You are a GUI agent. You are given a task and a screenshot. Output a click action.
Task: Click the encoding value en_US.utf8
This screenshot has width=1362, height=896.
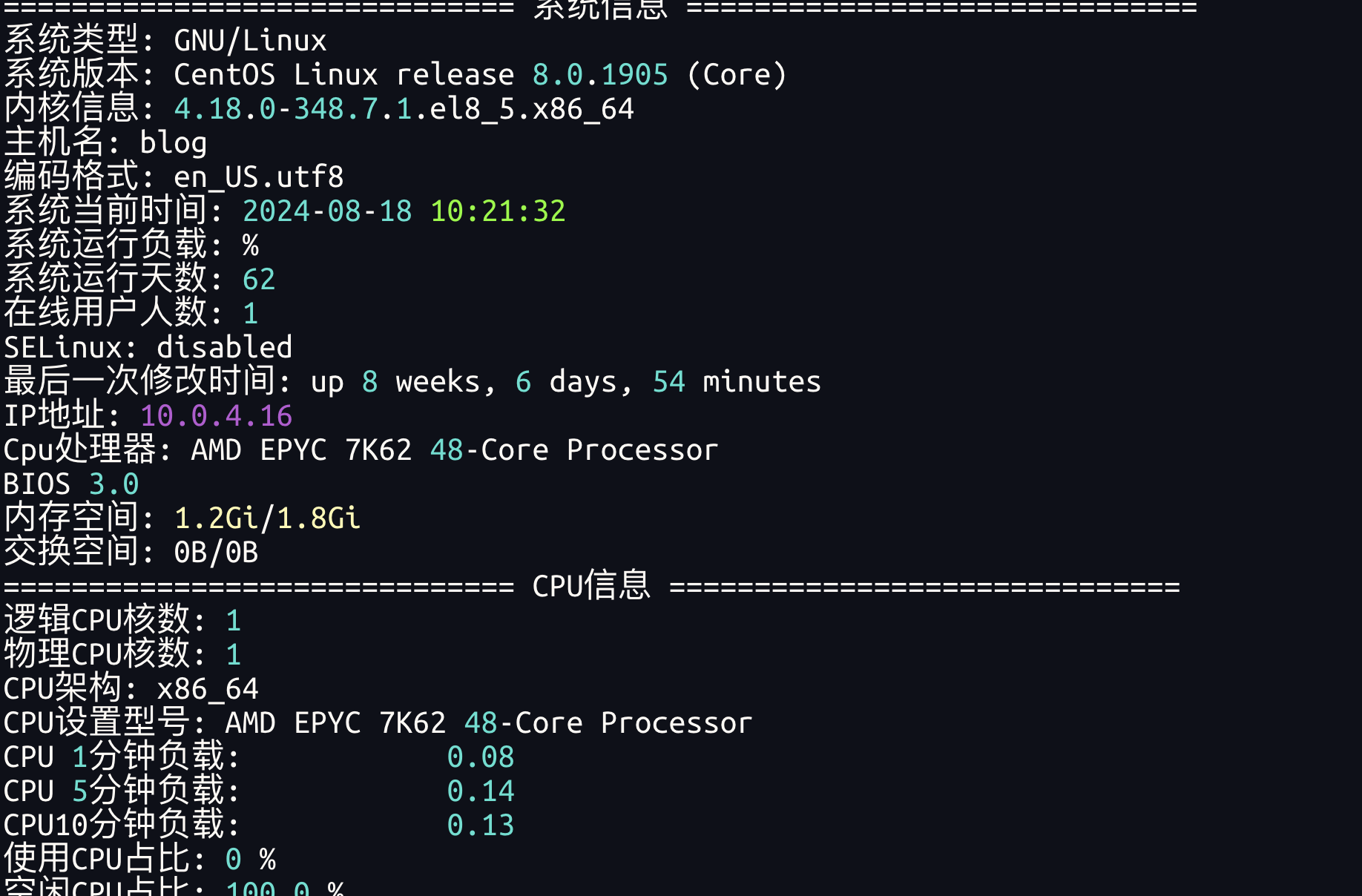(258, 177)
